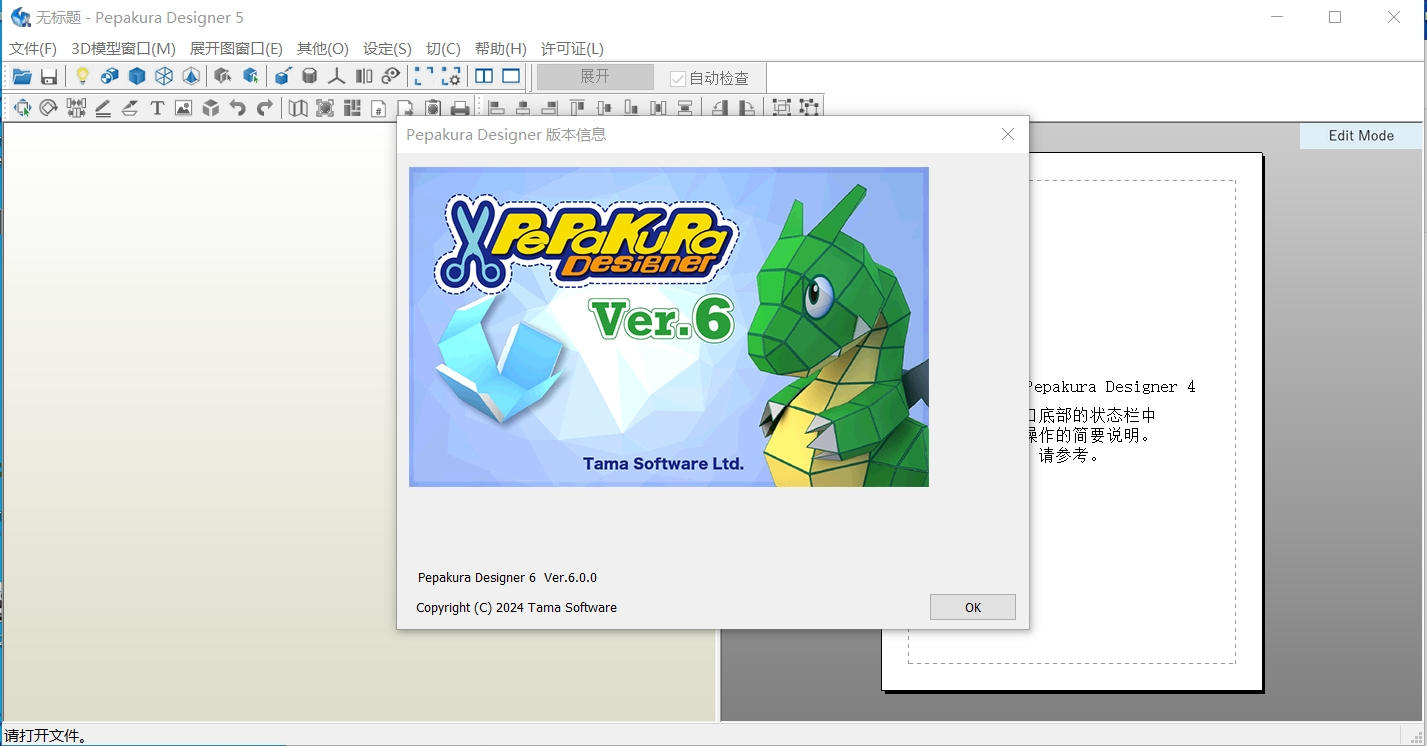
Task: Click the blue corner brackets fit icon
Action: 424,77
